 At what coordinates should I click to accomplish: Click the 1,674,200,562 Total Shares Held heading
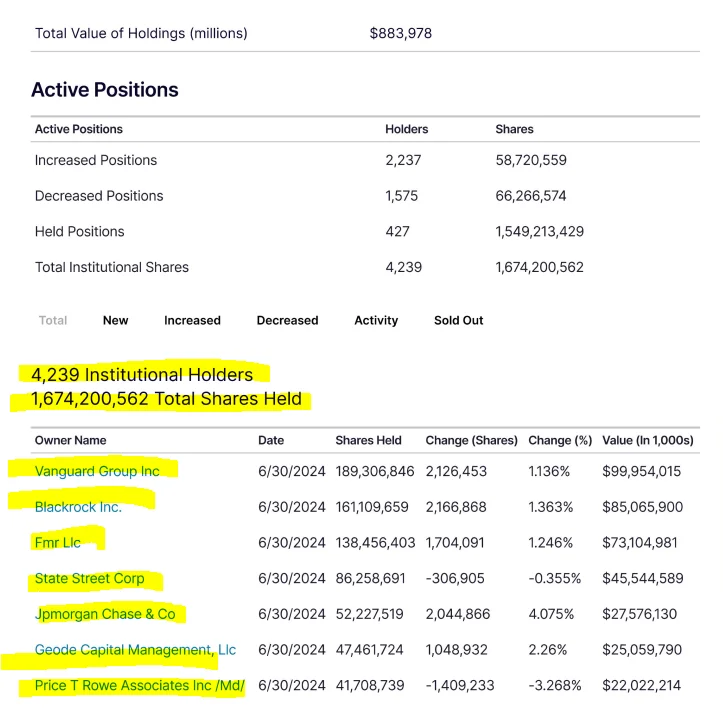point(166,399)
